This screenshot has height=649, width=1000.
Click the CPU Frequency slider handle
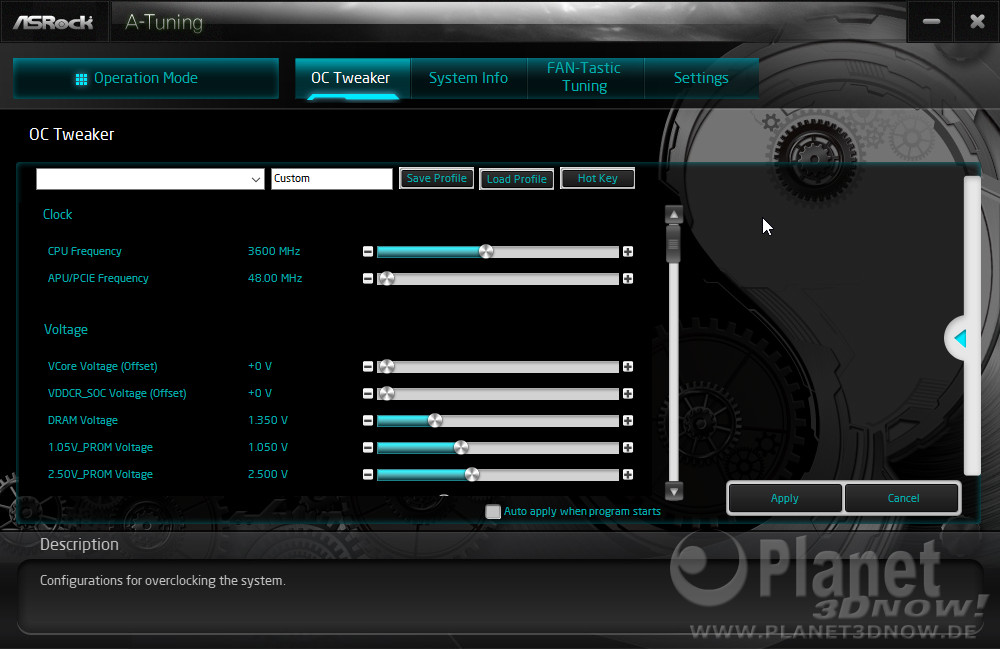486,252
